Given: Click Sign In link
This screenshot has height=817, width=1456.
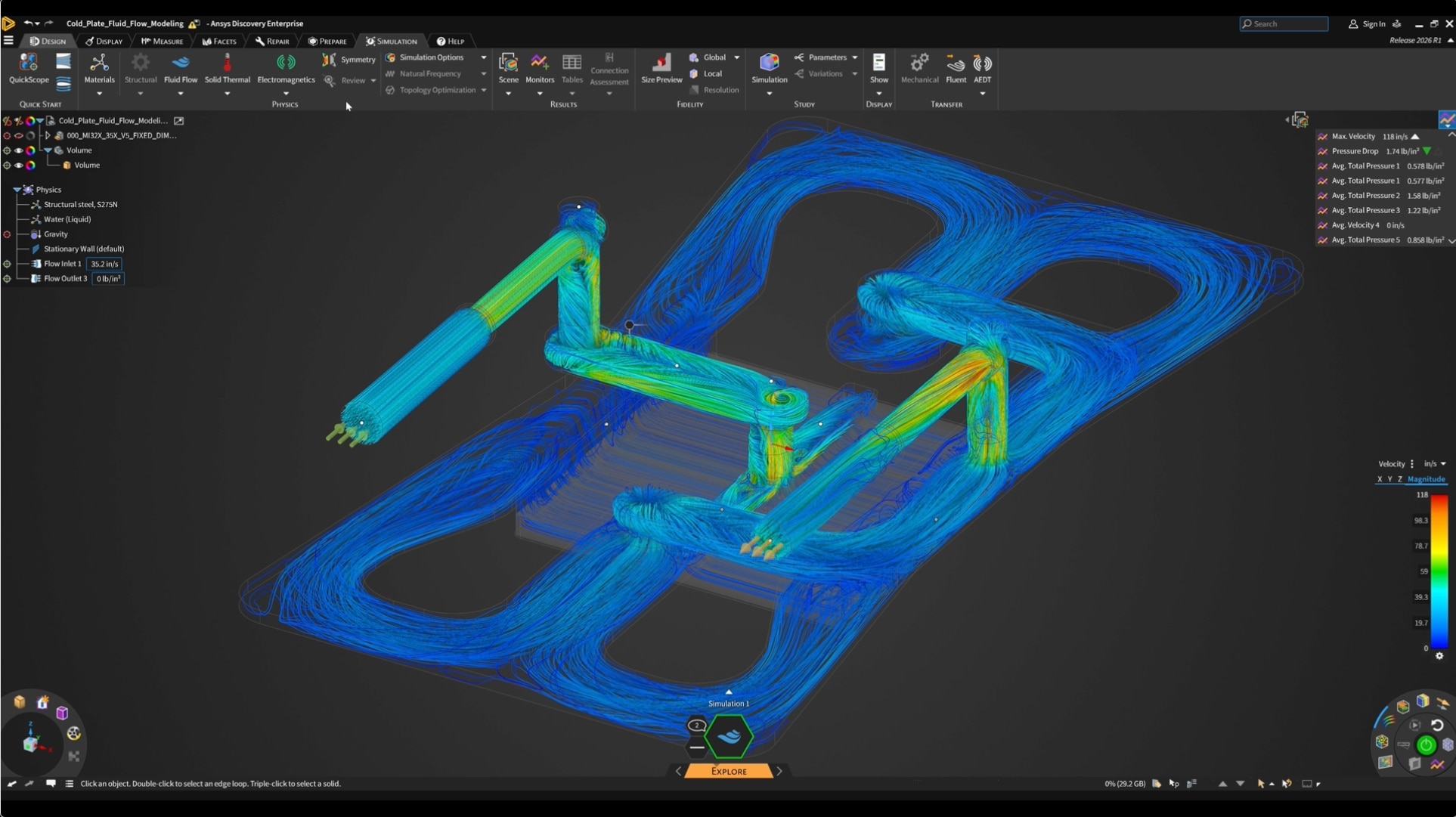Looking at the screenshot, I should coord(1368,24).
